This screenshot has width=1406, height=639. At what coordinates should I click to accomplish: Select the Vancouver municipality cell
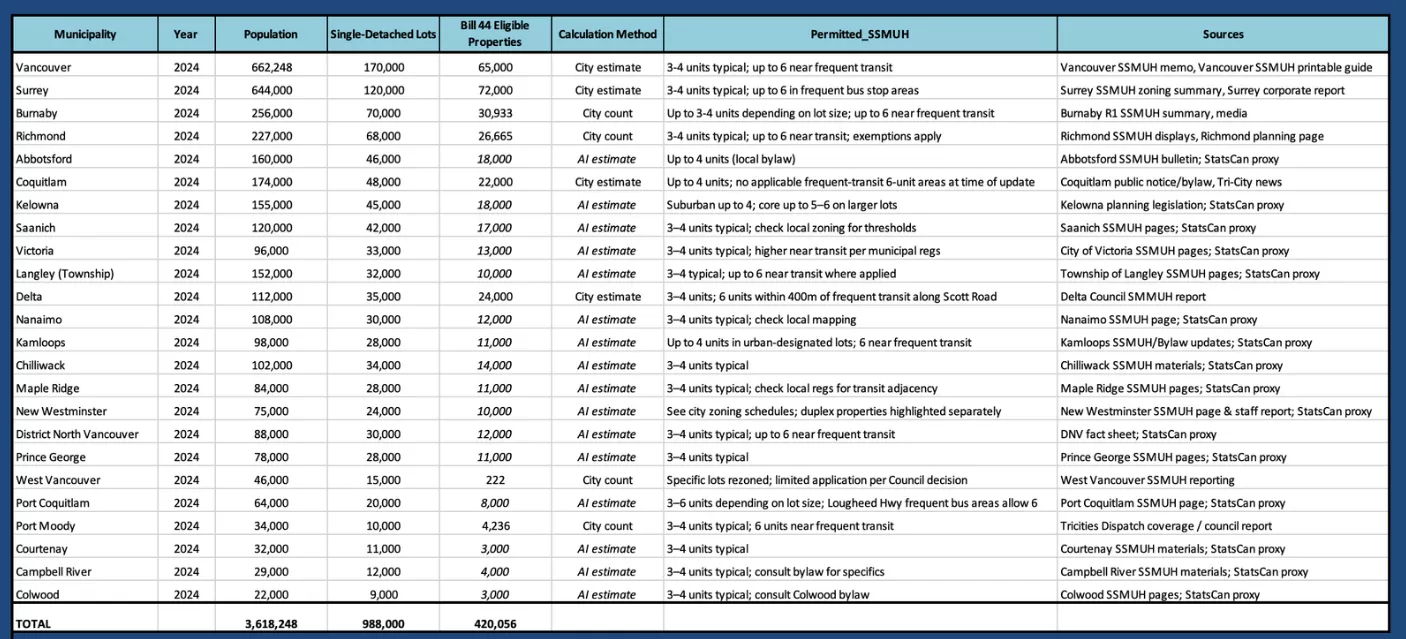coord(44,67)
